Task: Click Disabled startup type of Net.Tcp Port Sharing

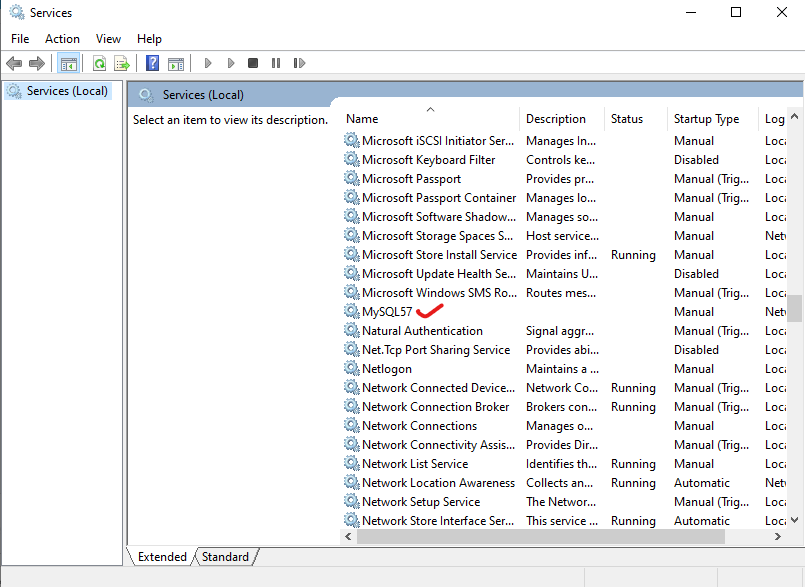Action: point(696,350)
